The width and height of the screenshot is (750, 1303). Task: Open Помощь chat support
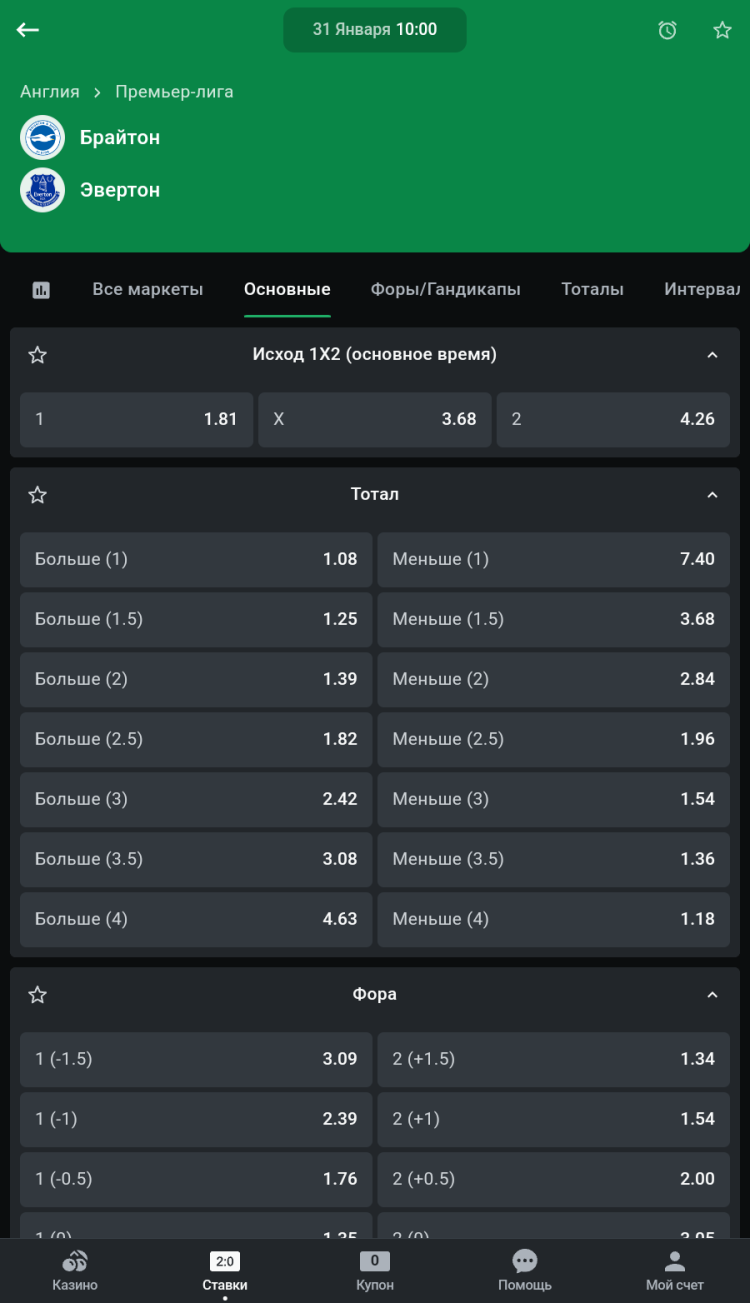(x=524, y=1271)
